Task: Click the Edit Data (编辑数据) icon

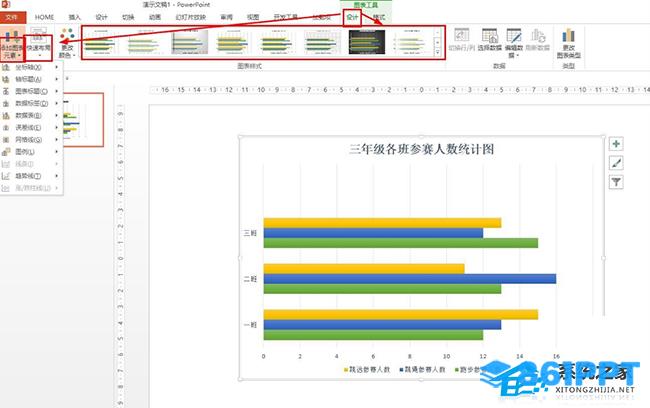Action: point(514,38)
